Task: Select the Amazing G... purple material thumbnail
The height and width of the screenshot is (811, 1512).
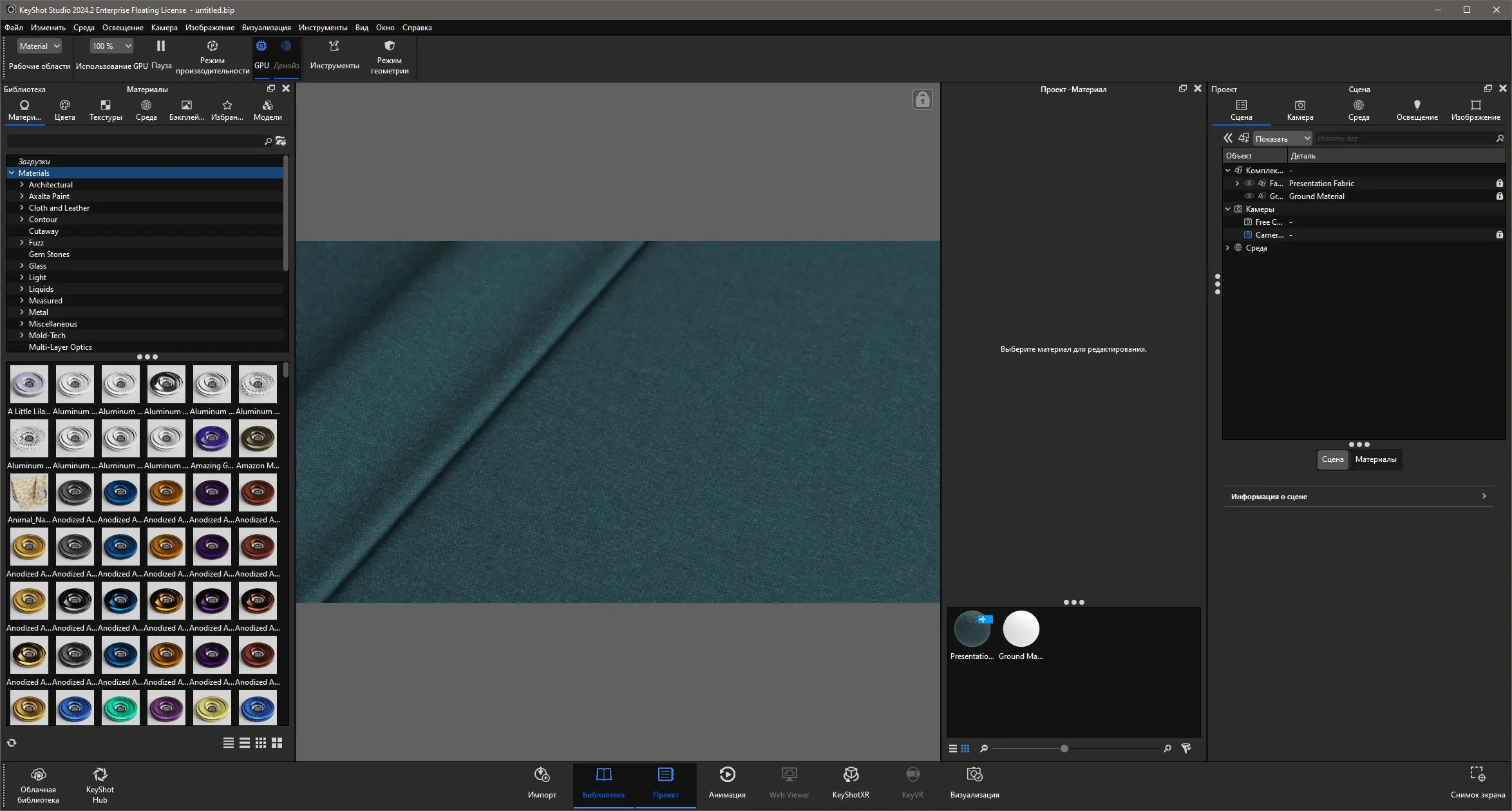Action: 212,439
